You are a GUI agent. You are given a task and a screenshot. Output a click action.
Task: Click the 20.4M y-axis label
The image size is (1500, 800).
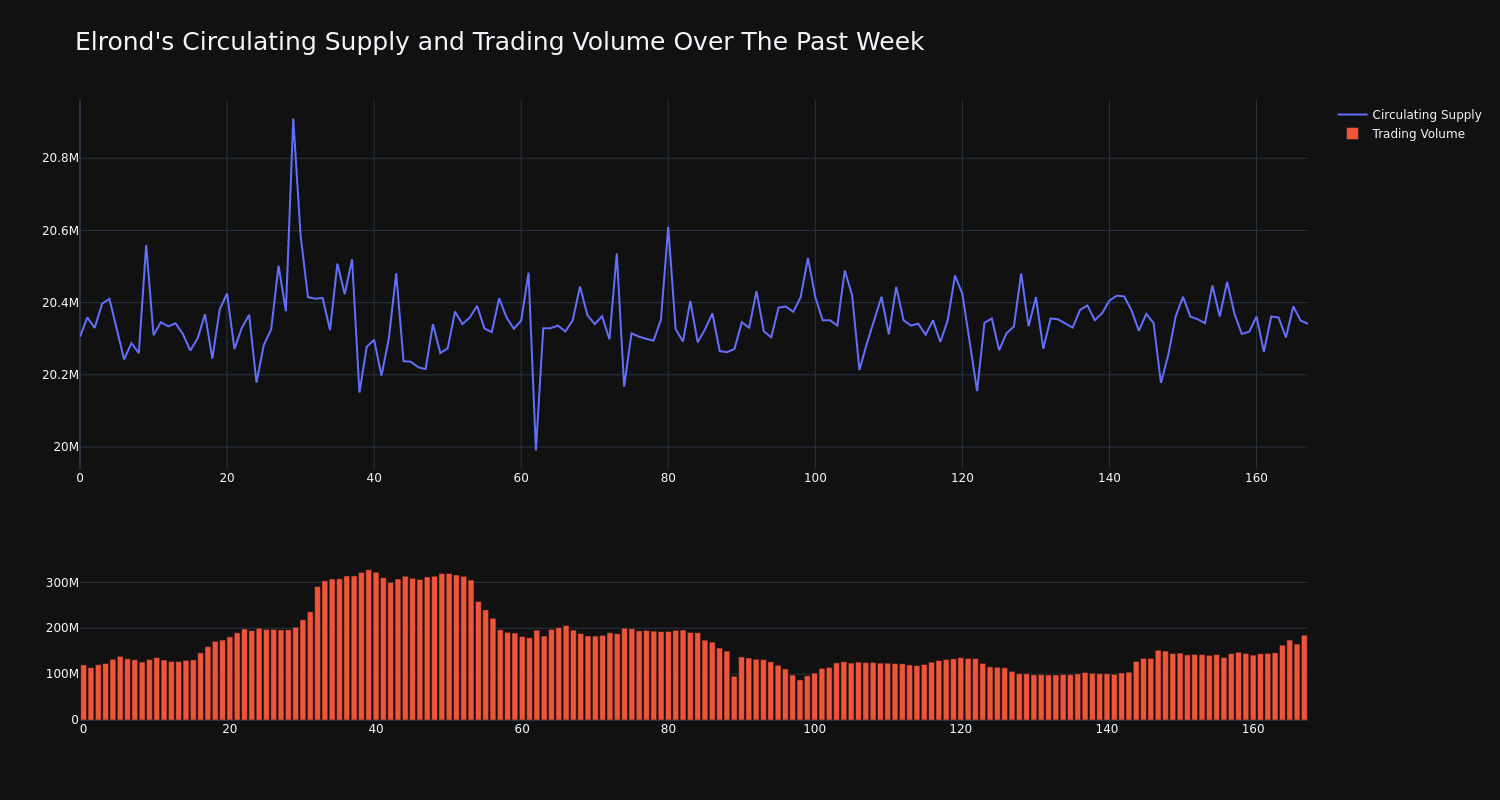point(60,303)
